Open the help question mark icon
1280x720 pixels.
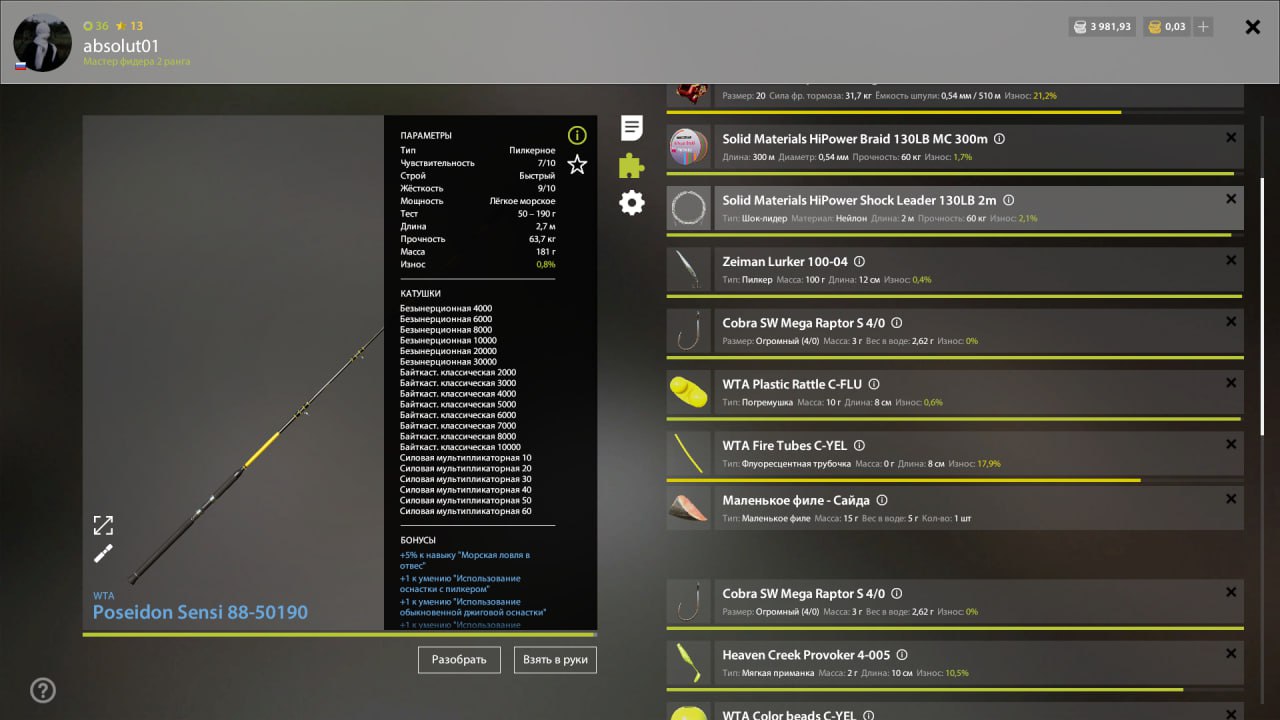point(43,690)
